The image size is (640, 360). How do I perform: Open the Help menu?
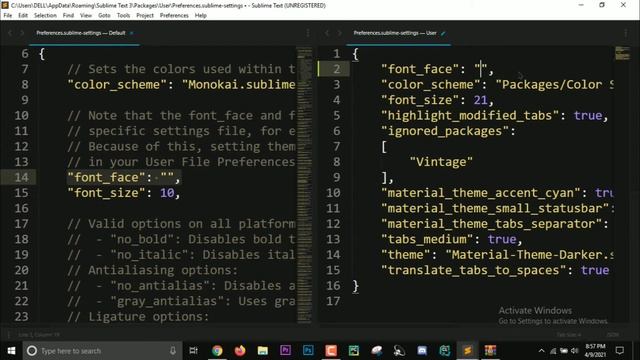[x=200, y=16]
